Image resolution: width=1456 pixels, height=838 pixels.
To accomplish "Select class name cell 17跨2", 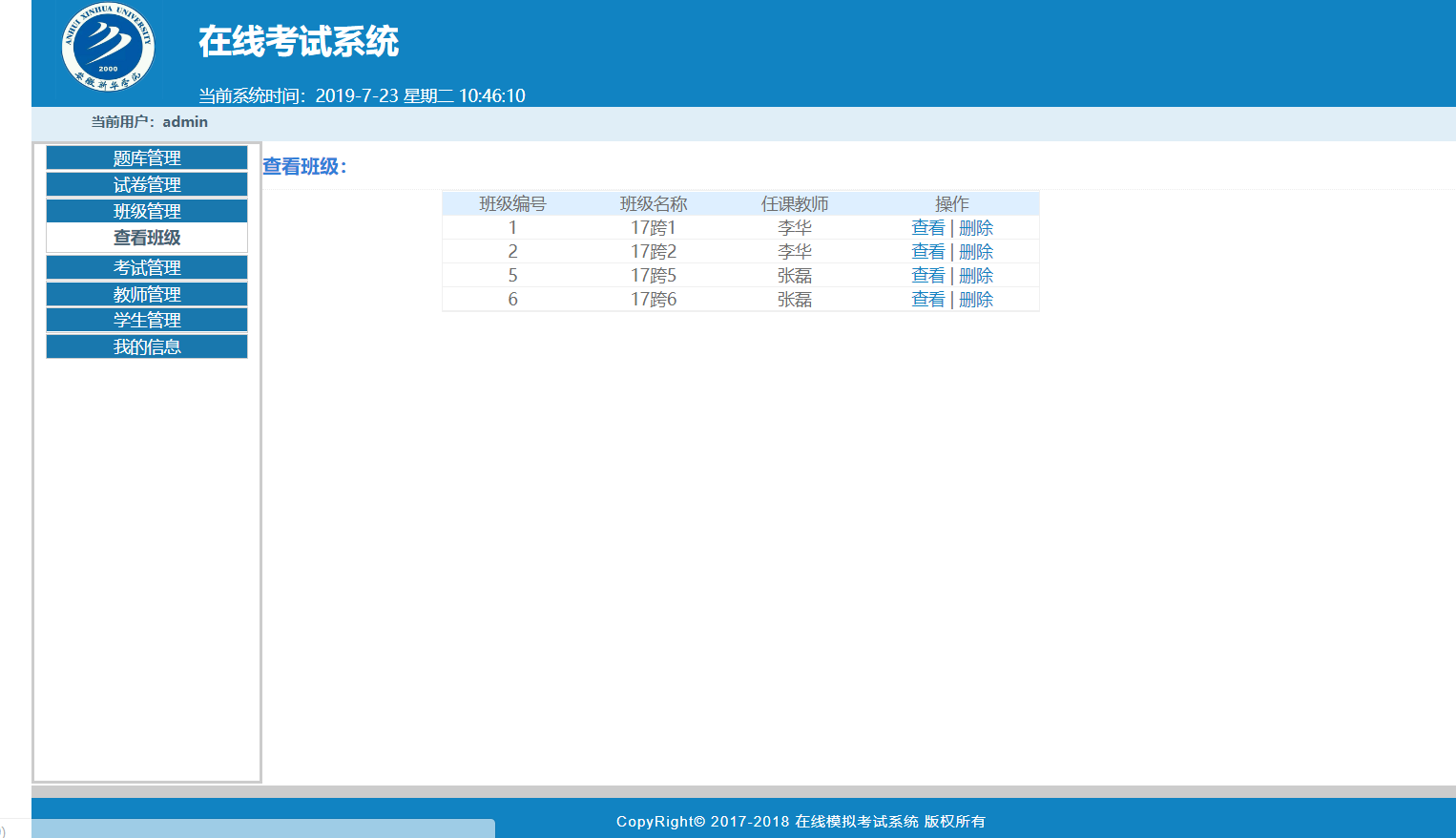I will pos(654,252).
